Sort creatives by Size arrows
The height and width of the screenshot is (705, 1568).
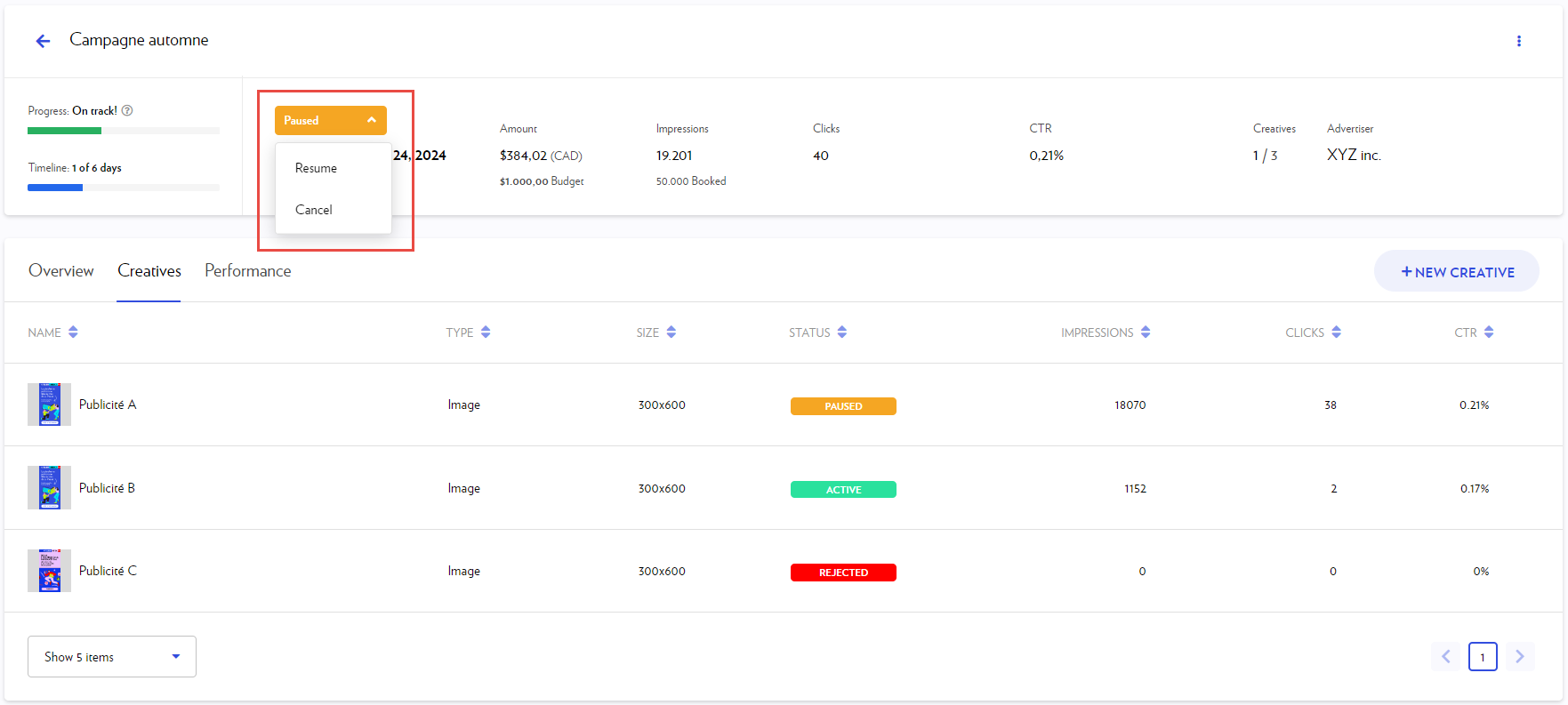(x=671, y=332)
